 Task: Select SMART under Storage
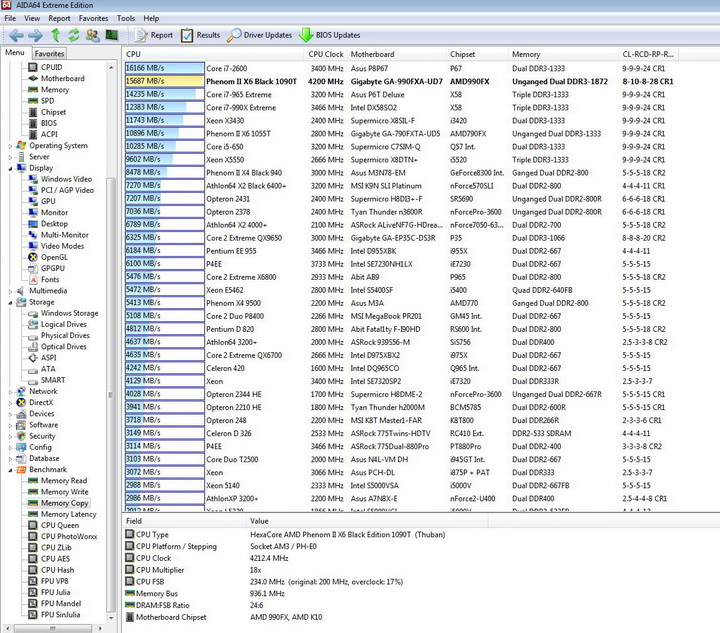click(x=53, y=380)
